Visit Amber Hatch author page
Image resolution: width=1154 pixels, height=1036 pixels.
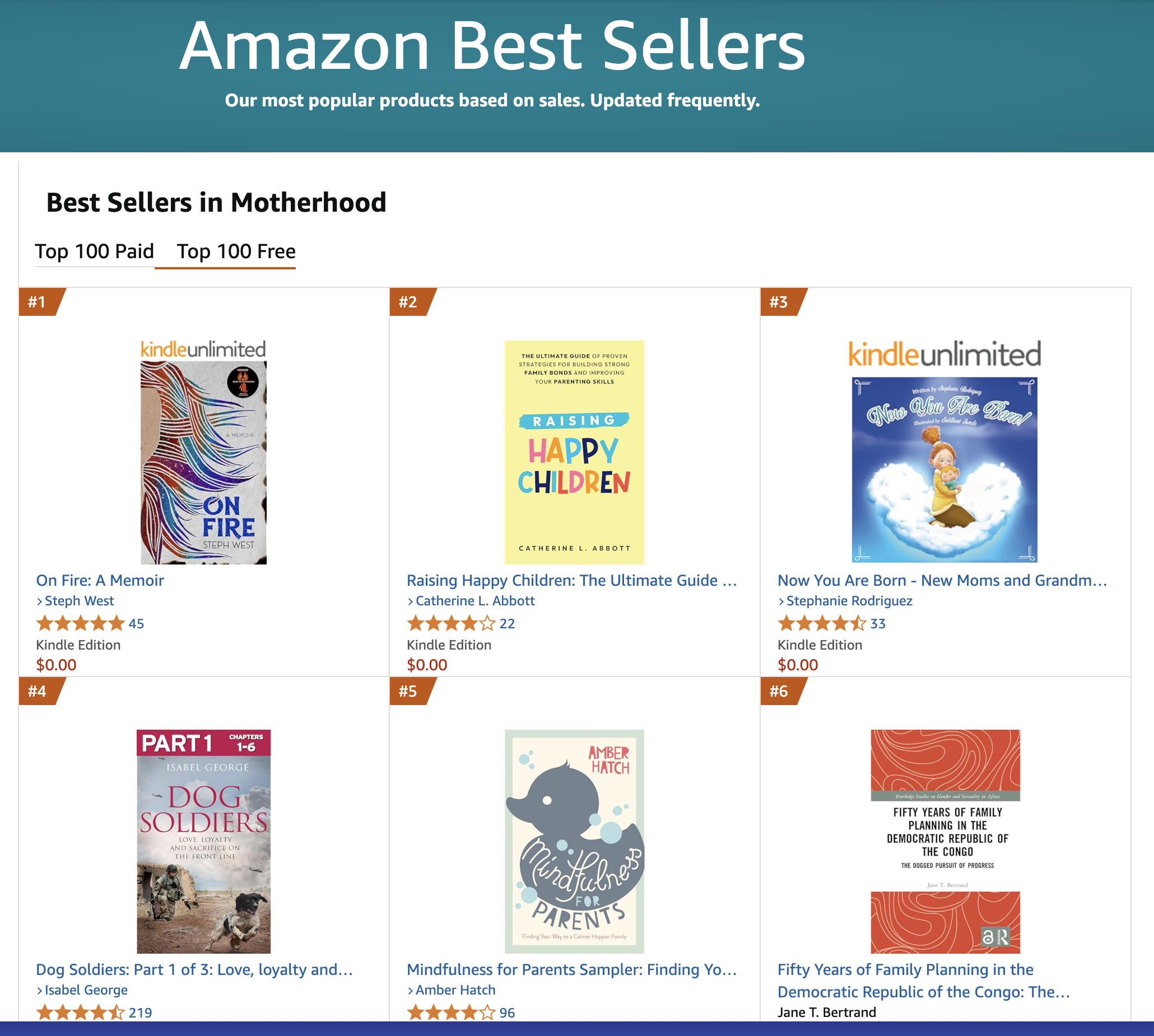pos(455,991)
